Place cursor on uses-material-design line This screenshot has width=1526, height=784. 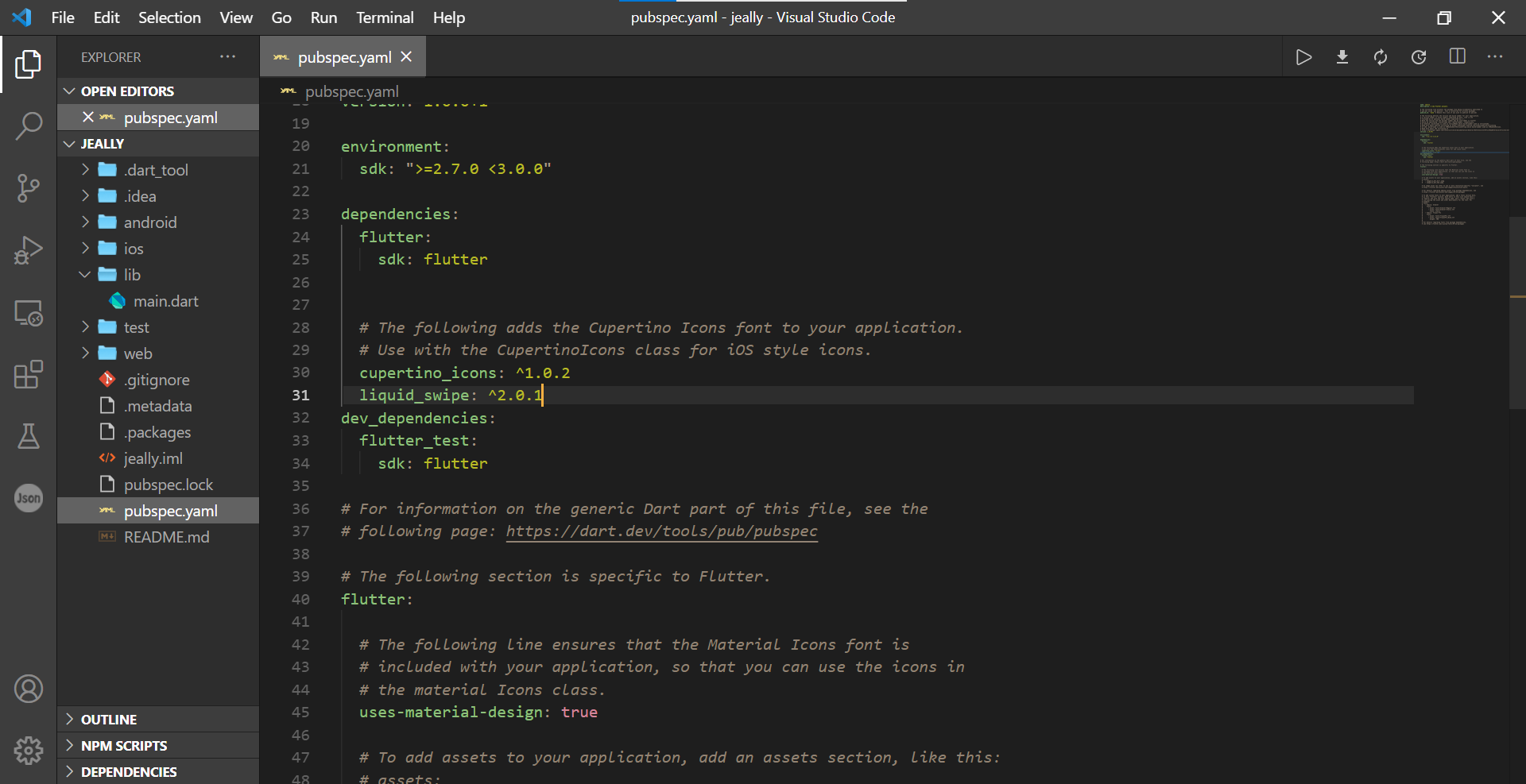(x=478, y=712)
